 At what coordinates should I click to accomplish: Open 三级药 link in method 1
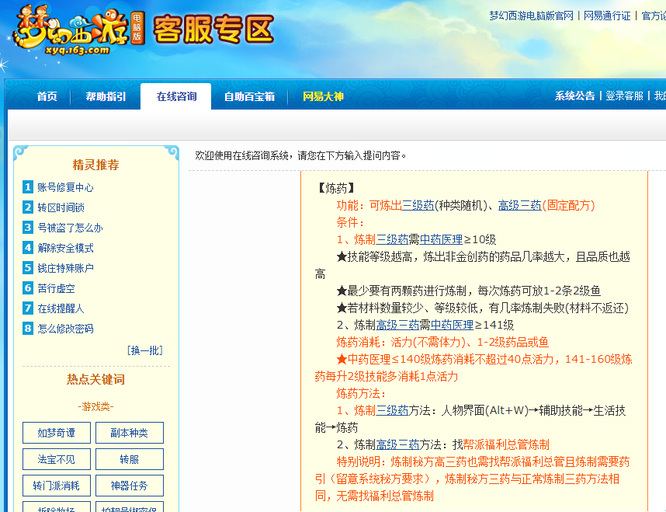(x=392, y=410)
